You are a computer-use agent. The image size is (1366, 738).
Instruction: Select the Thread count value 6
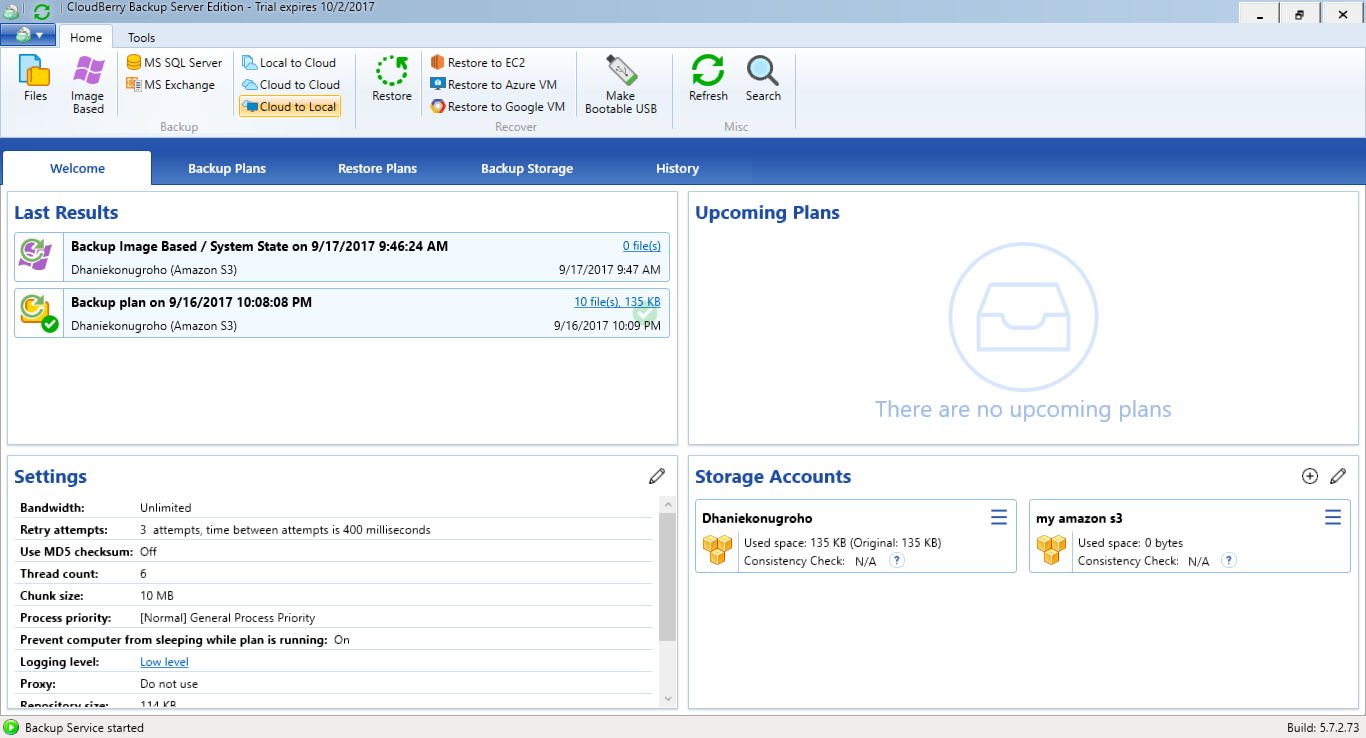point(144,573)
